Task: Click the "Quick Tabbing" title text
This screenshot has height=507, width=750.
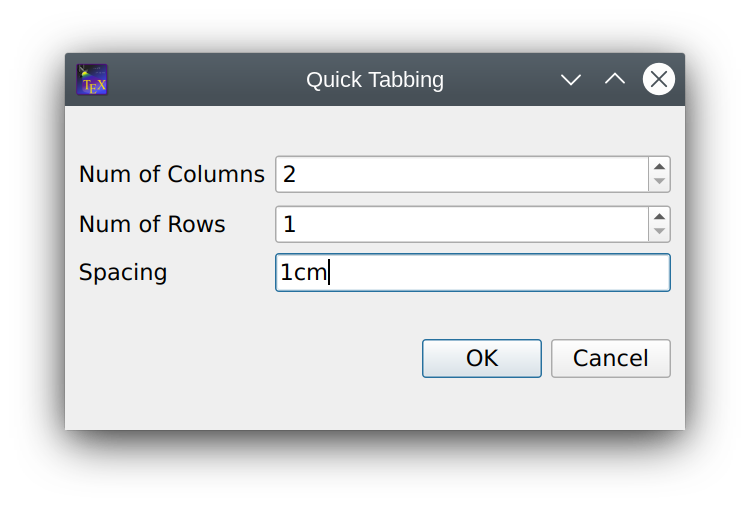Action: coord(375,80)
